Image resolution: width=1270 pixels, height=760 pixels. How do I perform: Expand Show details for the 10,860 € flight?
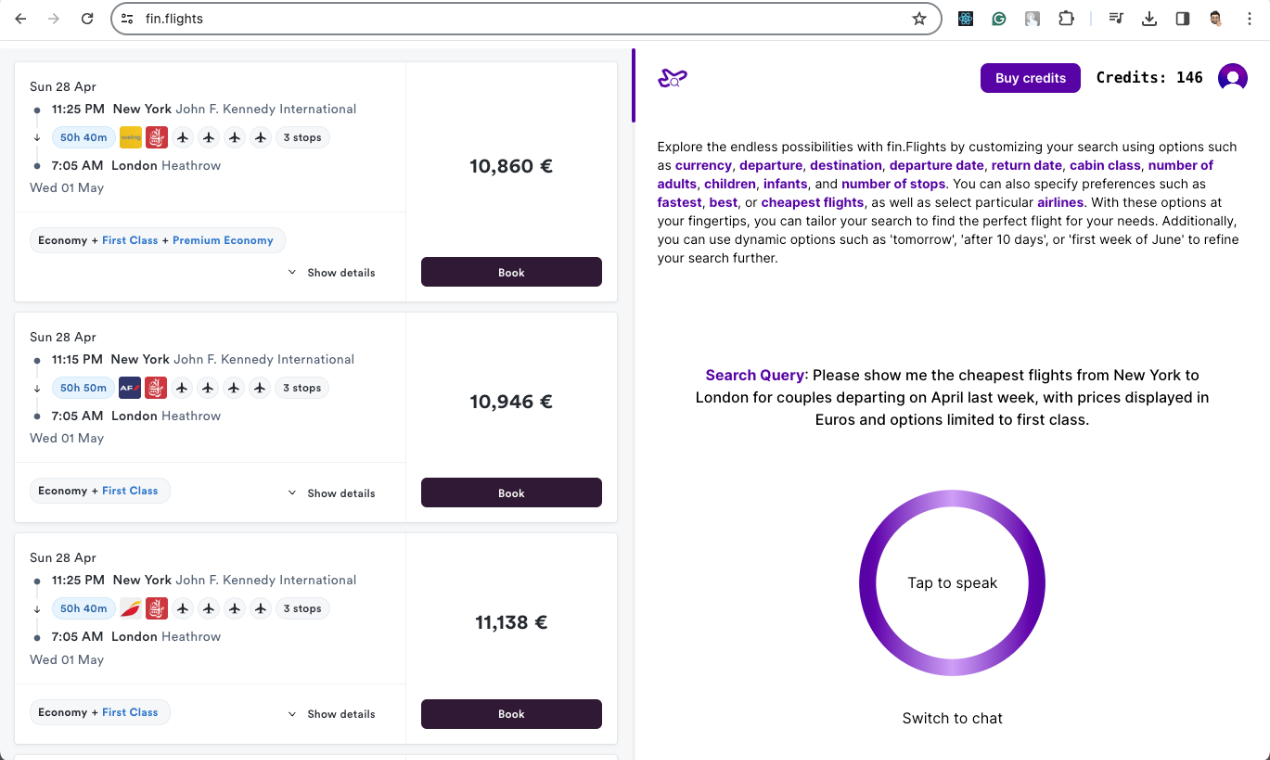pos(331,273)
